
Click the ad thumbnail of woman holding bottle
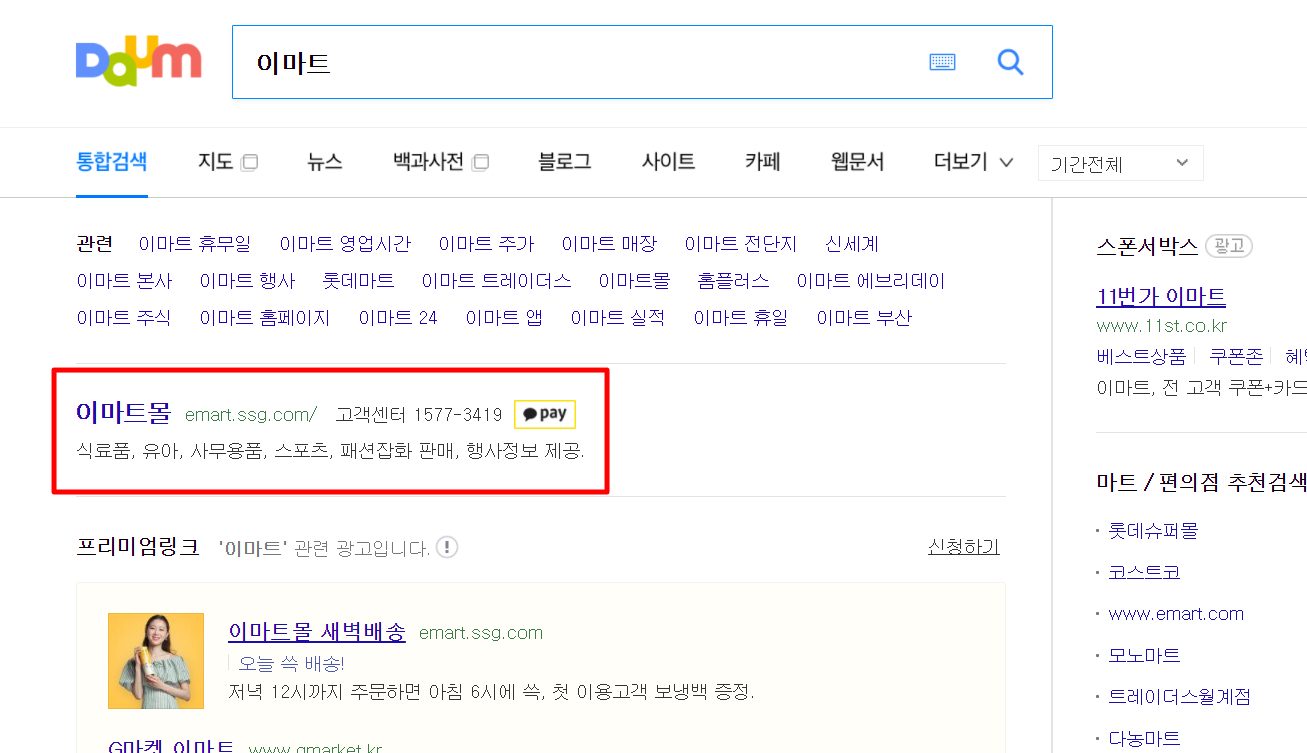point(156,661)
